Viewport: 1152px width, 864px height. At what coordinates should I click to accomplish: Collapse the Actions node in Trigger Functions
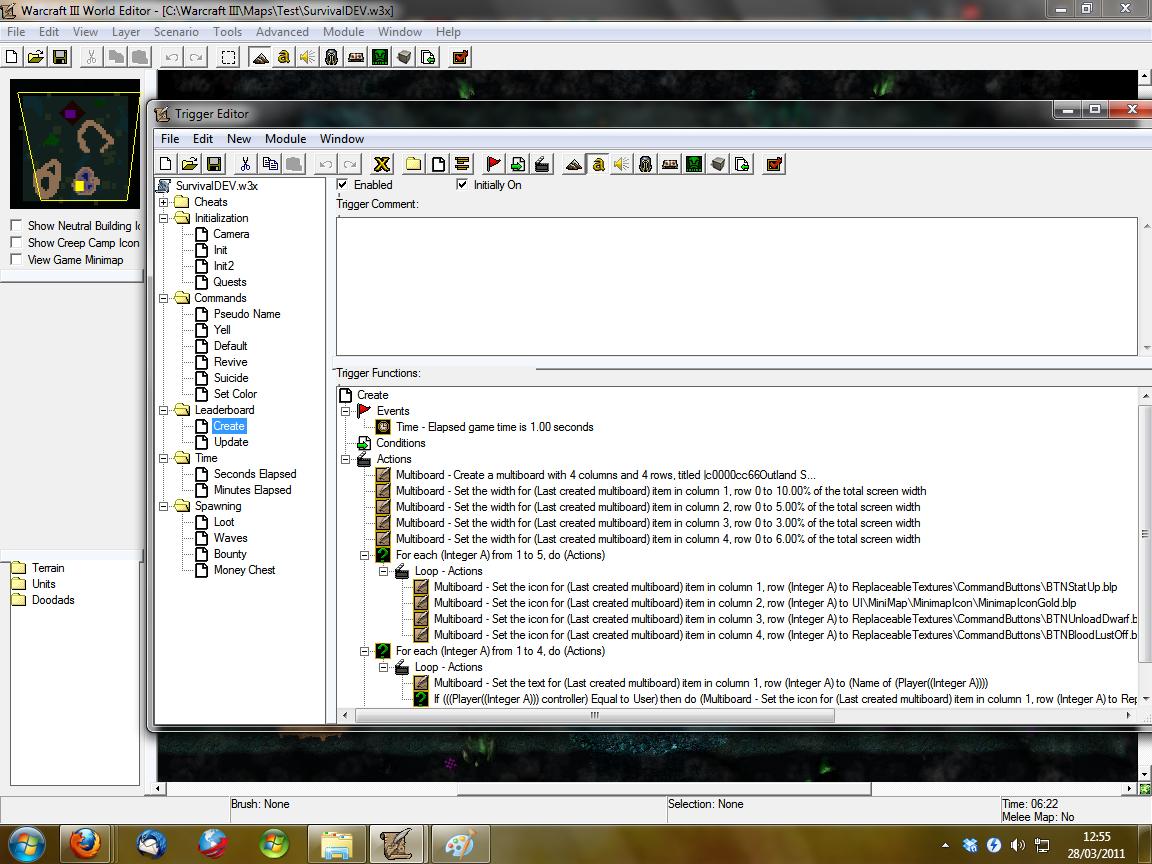point(345,459)
